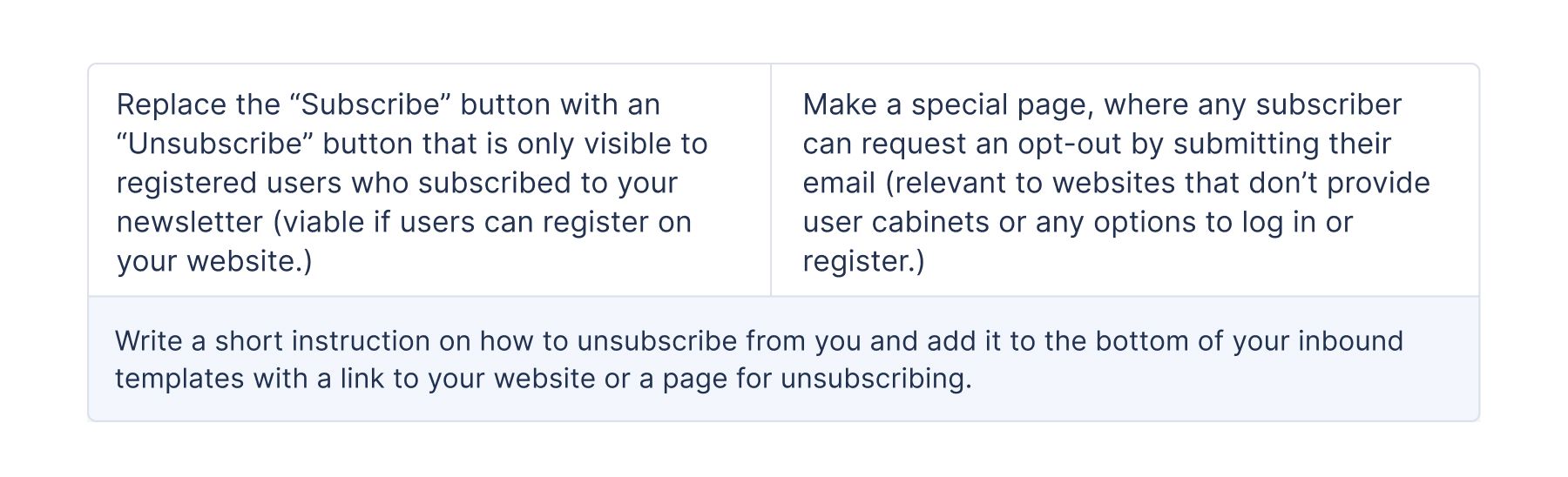Click the cell about replacing the Subscribe button
The width and height of the screenshot is (1568, 477).
coord(429,180)
